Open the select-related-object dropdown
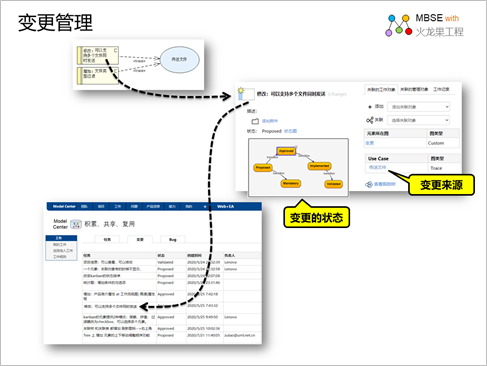This screenshot has height=366, width=487. point(419,120)
